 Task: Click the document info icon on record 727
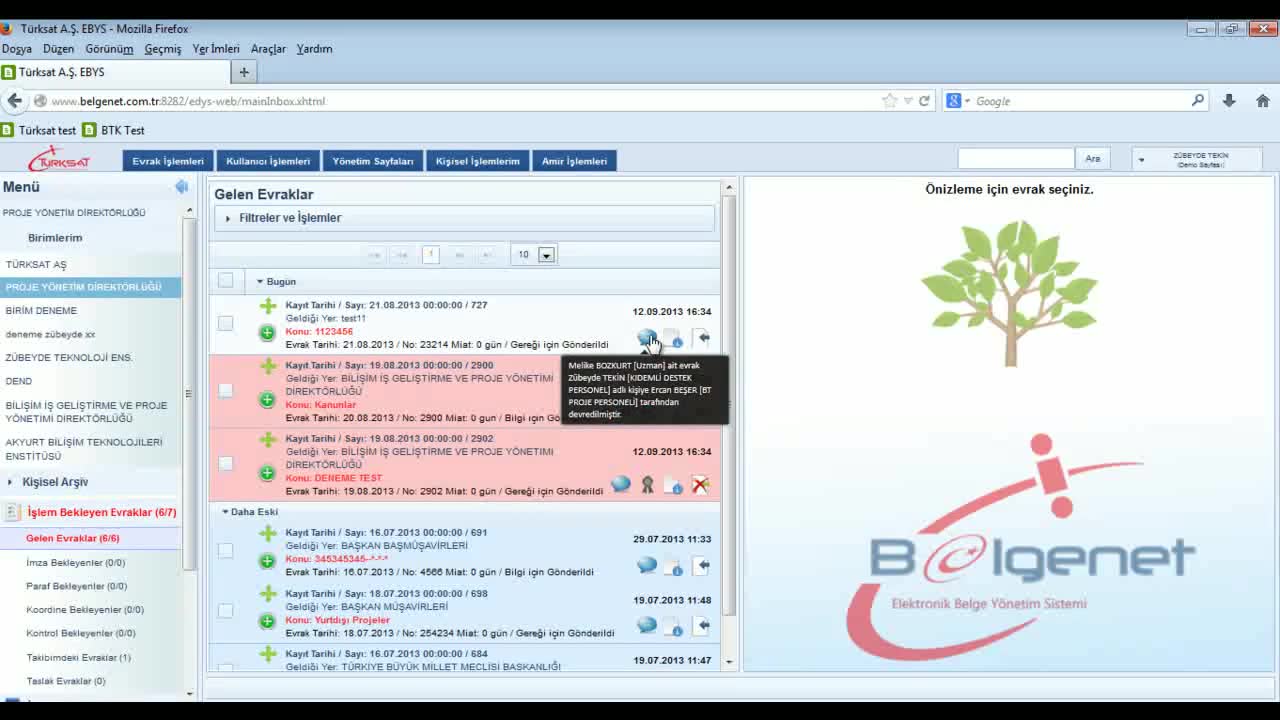click(674, 339)
